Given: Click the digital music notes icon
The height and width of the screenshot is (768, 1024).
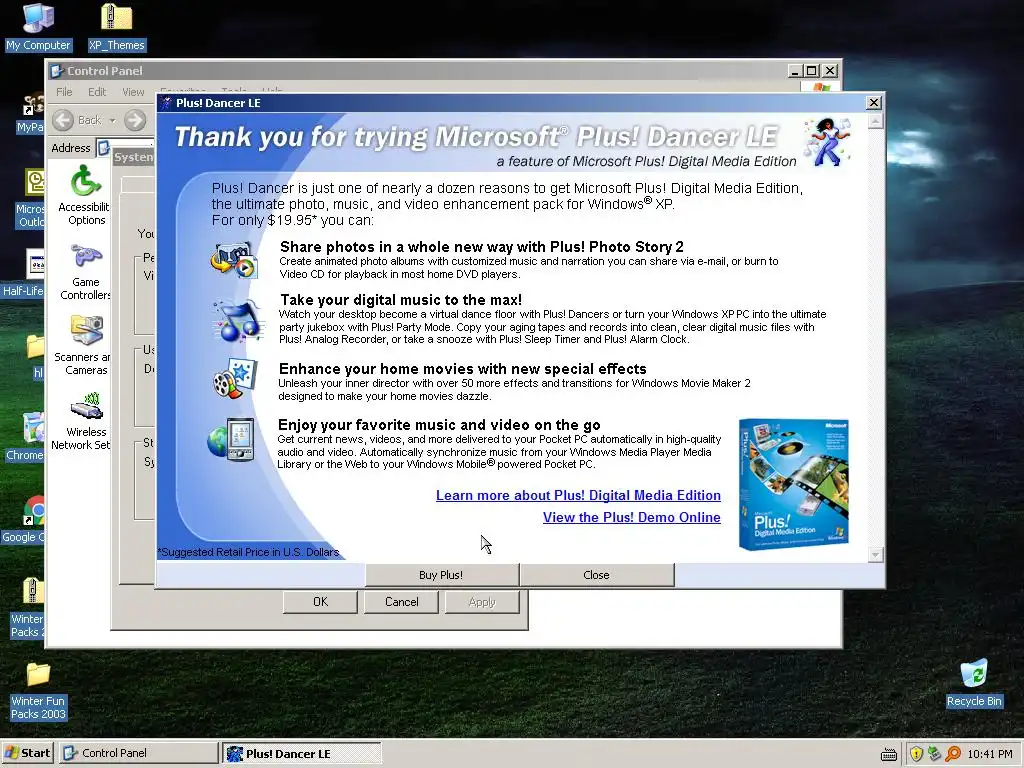Looking at the screenshot, I should 238,321.
